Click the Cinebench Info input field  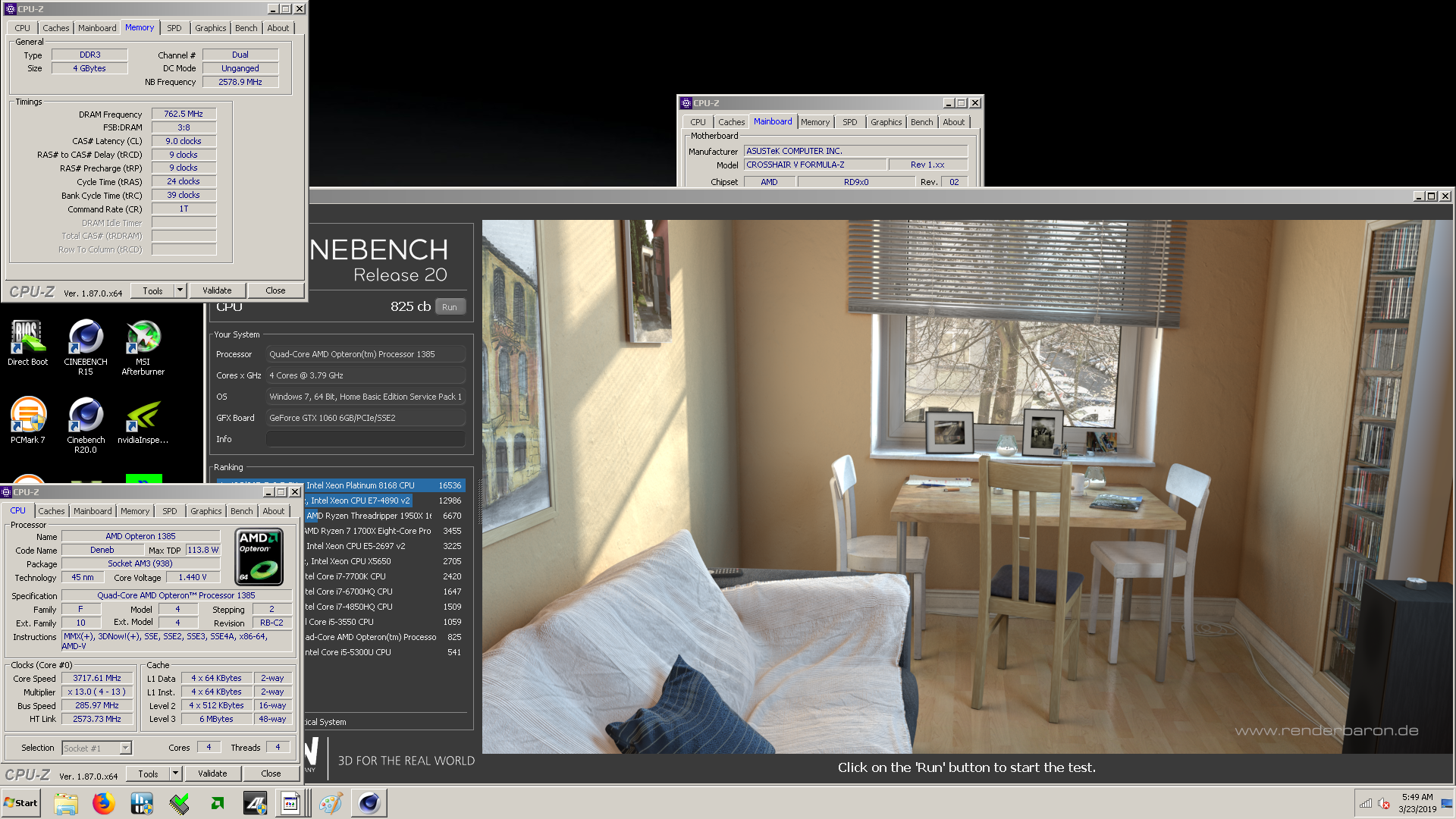pos(366,439)
